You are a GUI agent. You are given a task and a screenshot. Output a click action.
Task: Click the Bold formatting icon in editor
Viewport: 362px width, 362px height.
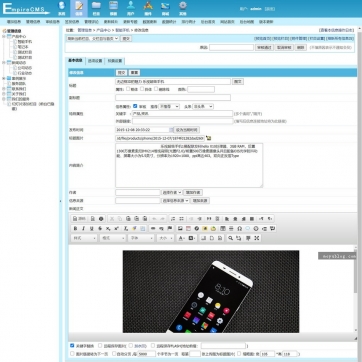click(75, 228)
